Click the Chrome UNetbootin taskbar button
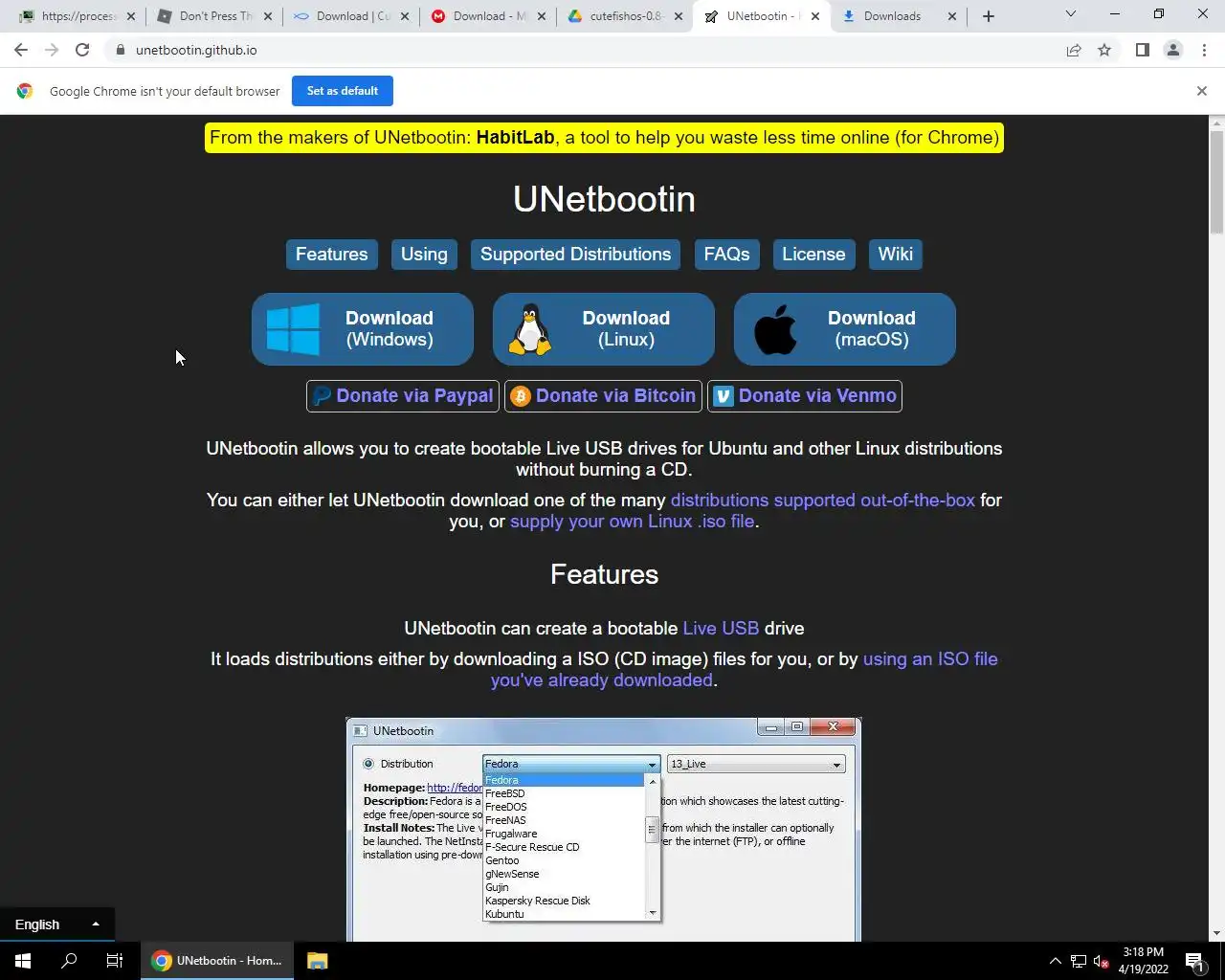The height and width of the screenshot is (980, 1225). pos(218,961)
